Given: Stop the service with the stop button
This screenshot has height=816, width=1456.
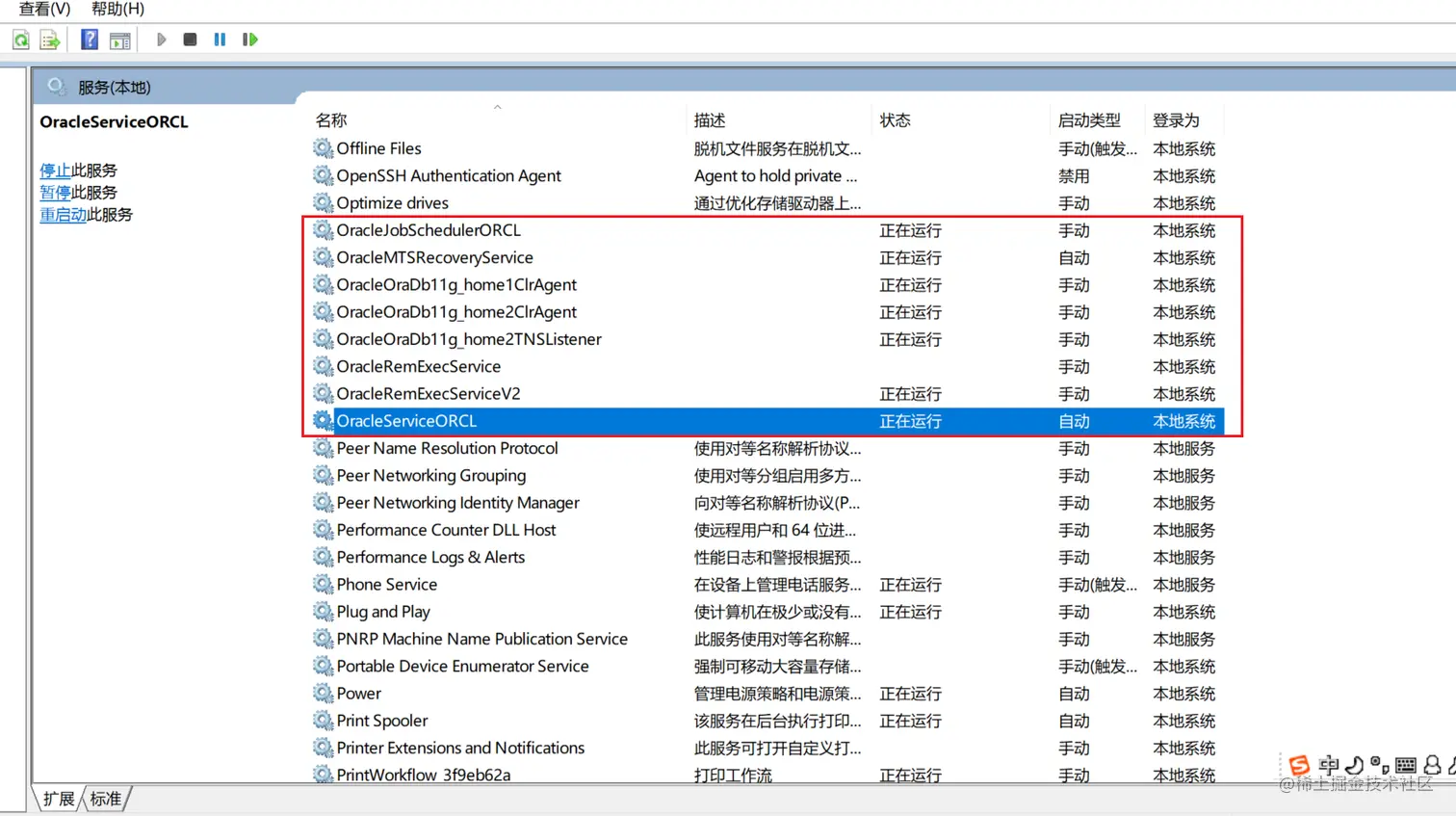Looking at the screenshot, I should 190,39.
